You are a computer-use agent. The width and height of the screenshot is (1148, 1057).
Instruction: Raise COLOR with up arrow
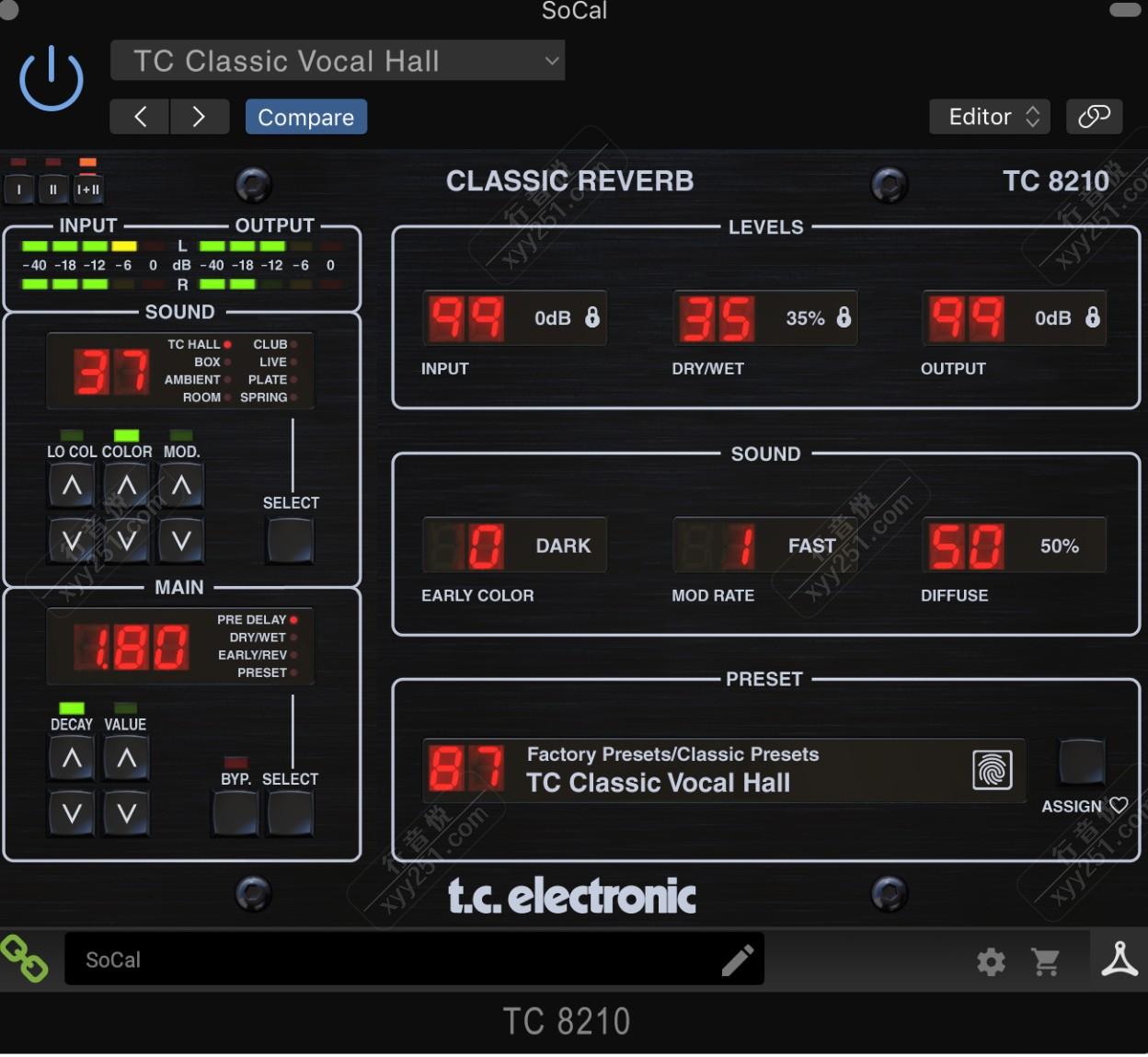pyautogui.click(x=127, y=486)
